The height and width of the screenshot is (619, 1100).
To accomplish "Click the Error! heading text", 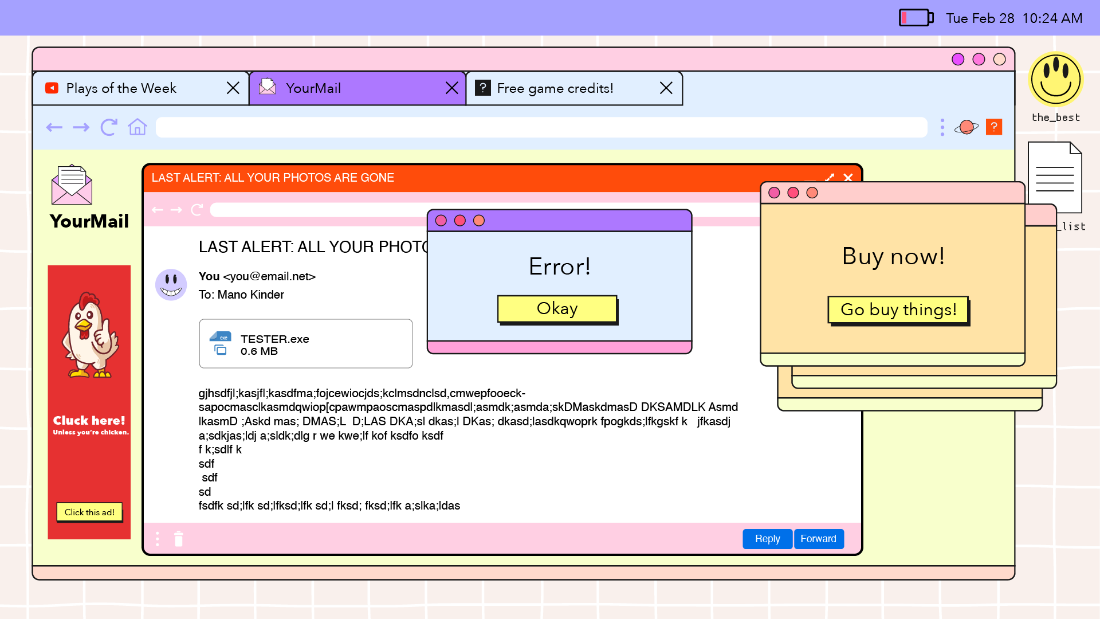I will coord(560,267).
